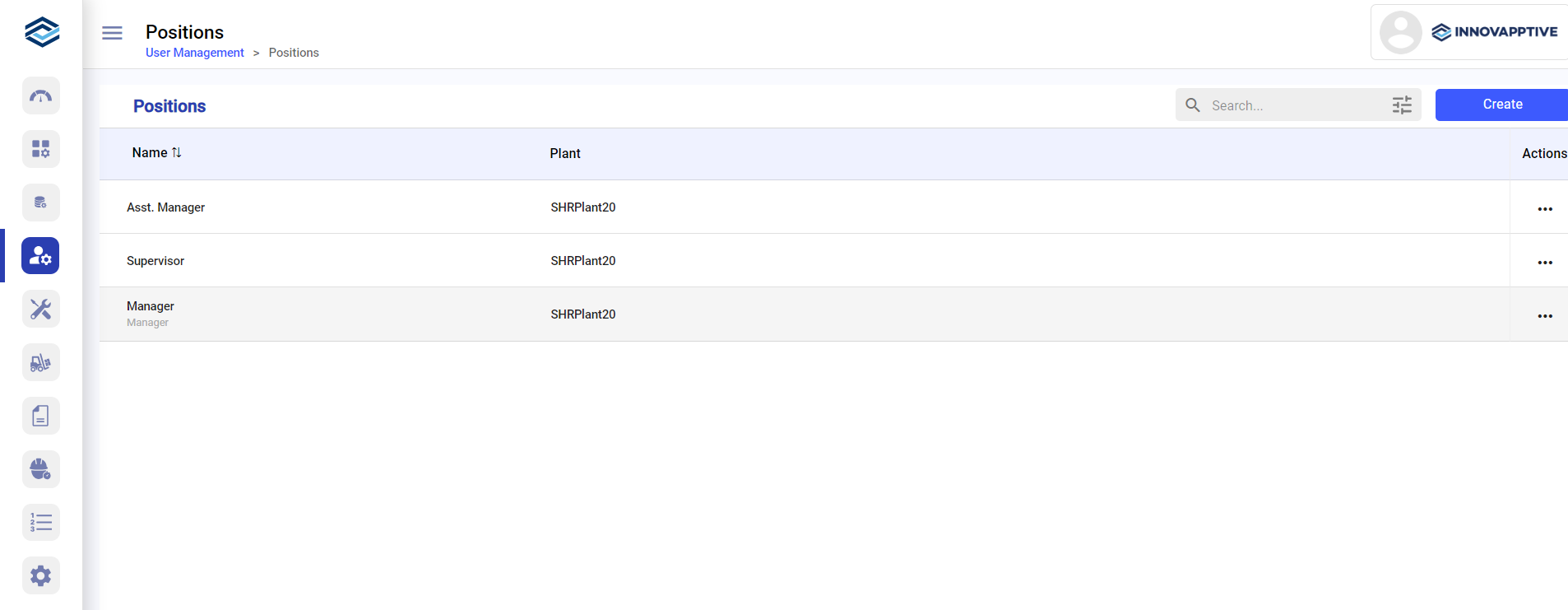Viewport: 1568px width, 610px height.
Task: Open the document page sidebar icon
Action: [x=40, y=416]
